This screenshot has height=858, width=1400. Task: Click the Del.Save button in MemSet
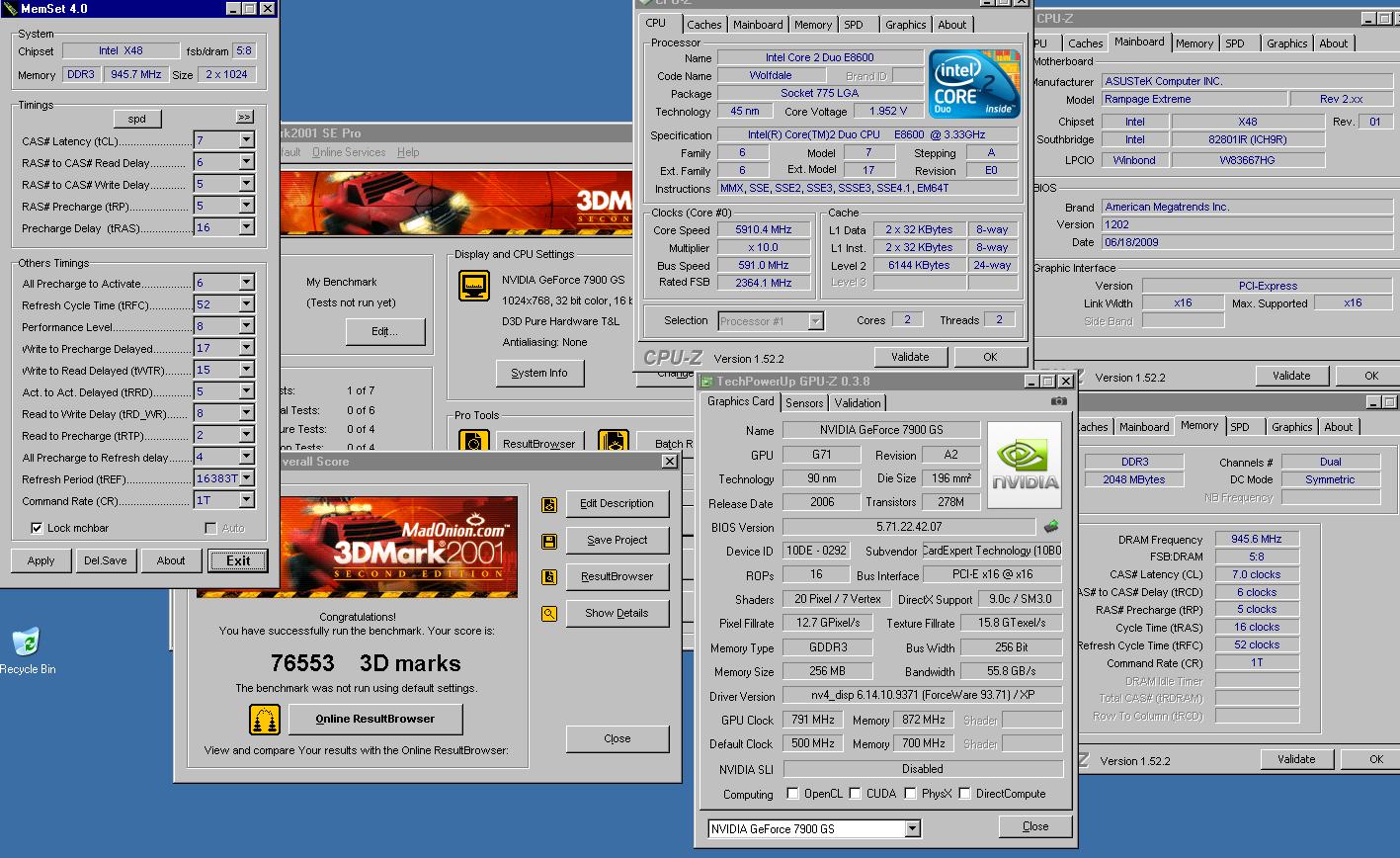click(x=106, y=560)
